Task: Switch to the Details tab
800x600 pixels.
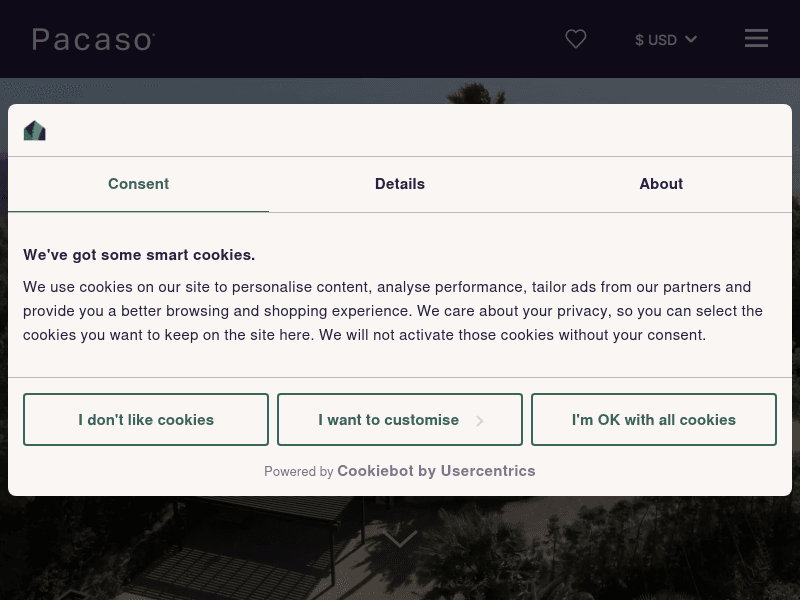Action: coord(400,184)
